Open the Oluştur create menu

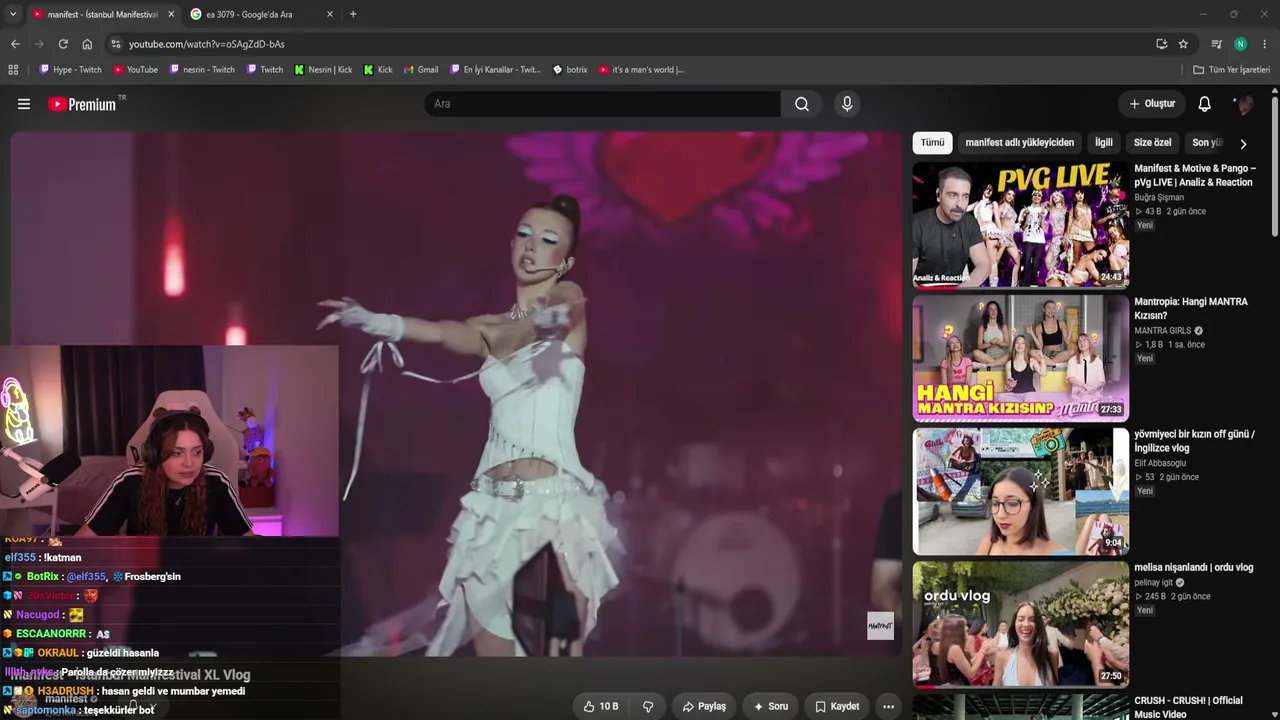(1152, 104)
